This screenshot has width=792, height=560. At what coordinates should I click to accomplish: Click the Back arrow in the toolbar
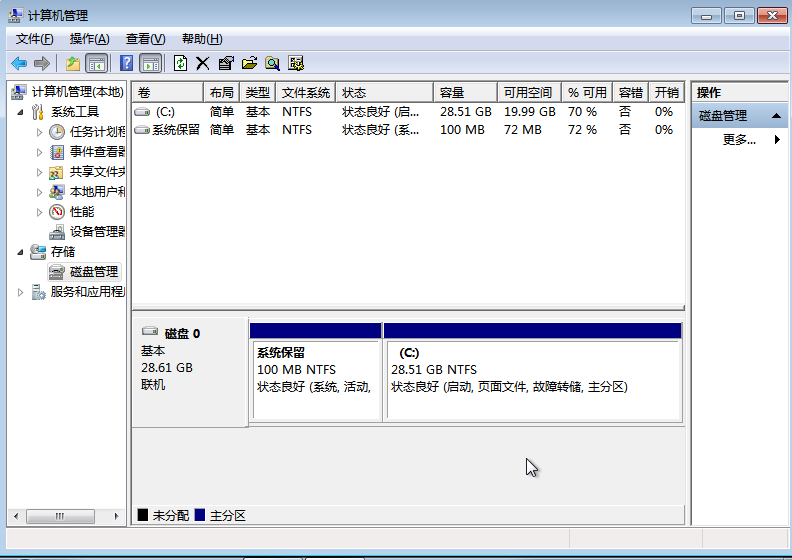(19, 63)
